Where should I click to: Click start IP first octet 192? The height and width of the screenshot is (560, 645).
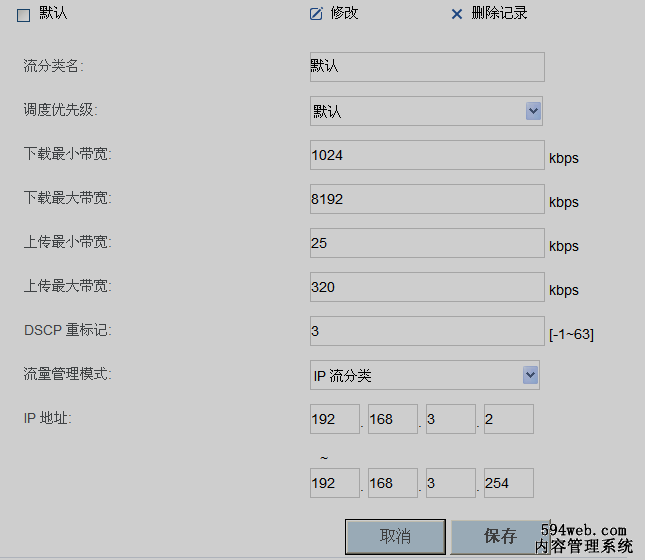pyautogui.click(x=335, y=419)
